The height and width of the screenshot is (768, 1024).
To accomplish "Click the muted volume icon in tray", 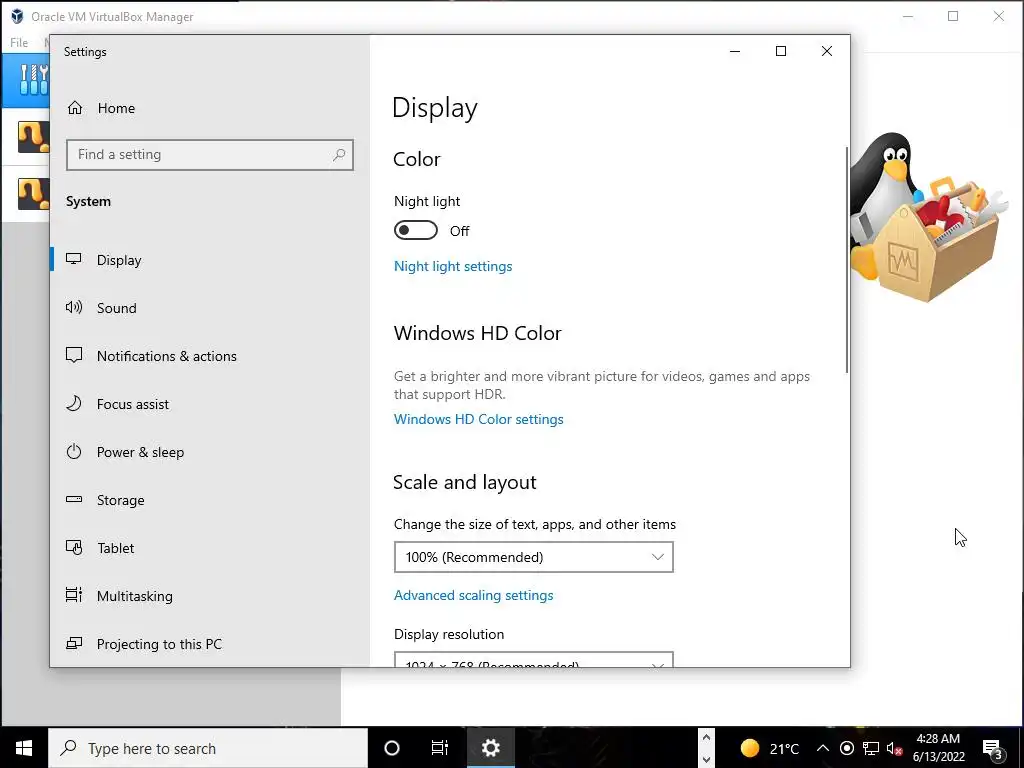I will coord(894,748).
